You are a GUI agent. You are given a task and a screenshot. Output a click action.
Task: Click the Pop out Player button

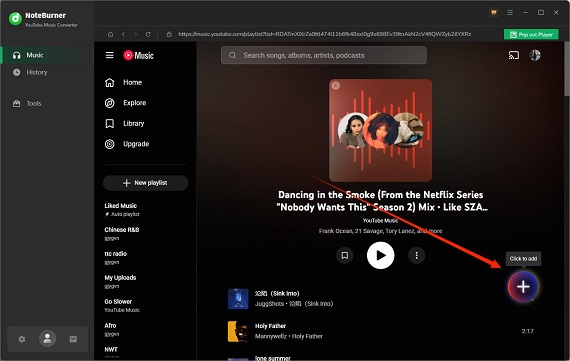coord(531,35)
